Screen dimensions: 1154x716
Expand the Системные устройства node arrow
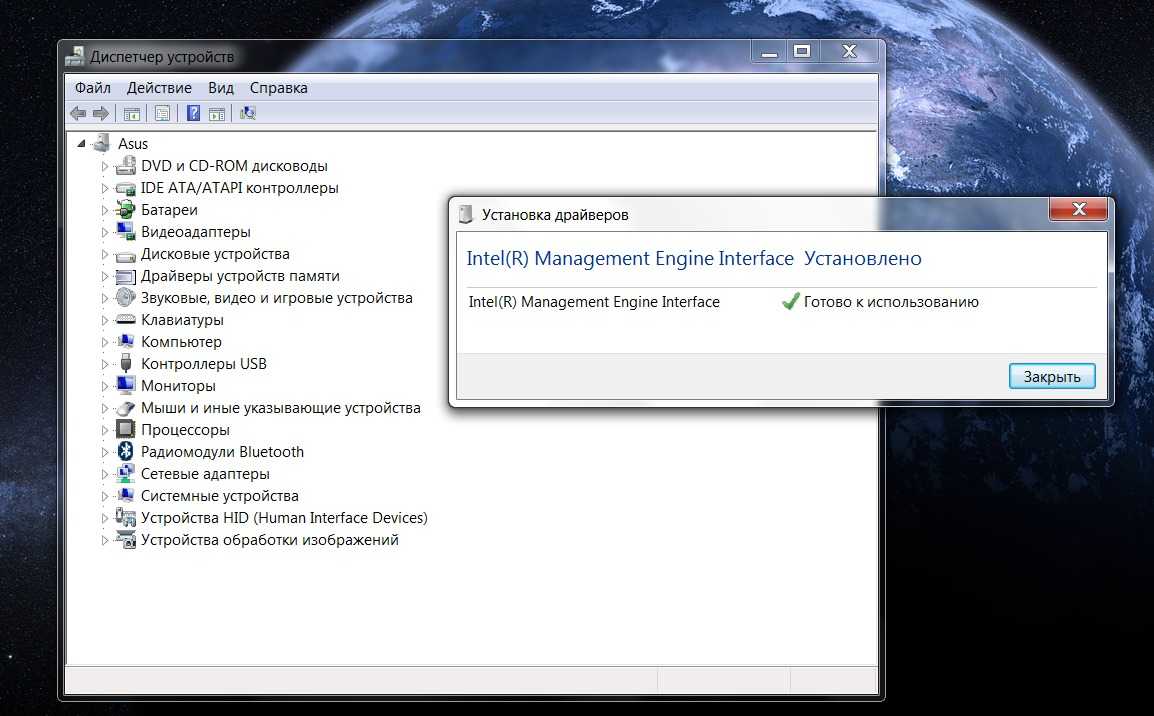pos(105,496)
